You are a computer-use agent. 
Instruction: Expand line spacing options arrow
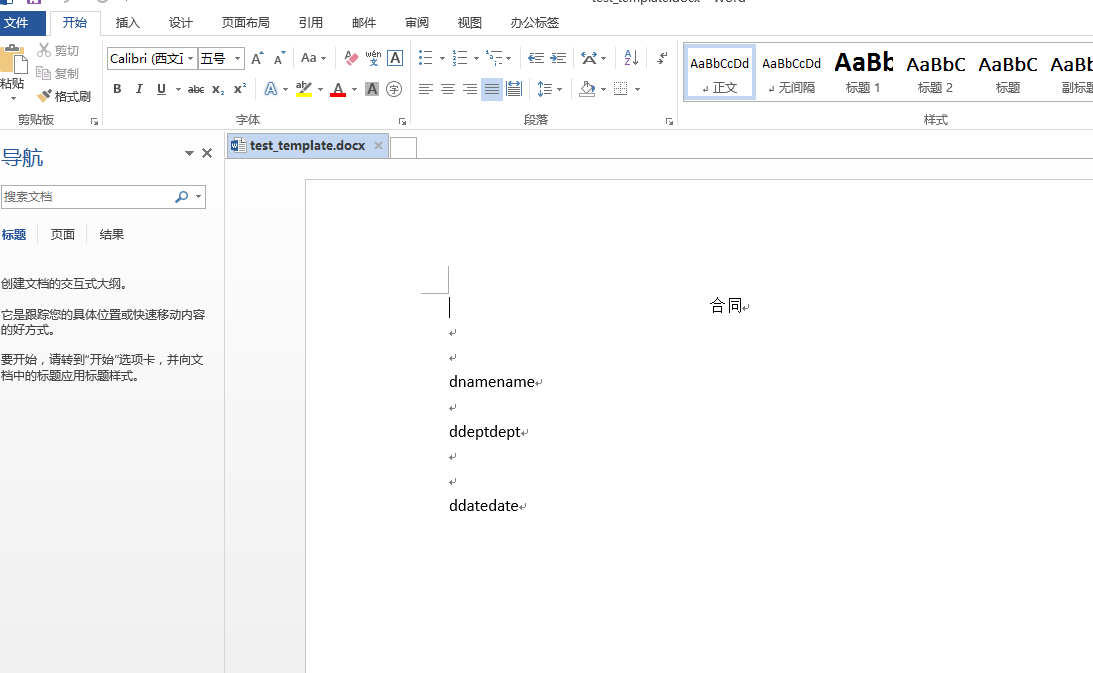560,89
